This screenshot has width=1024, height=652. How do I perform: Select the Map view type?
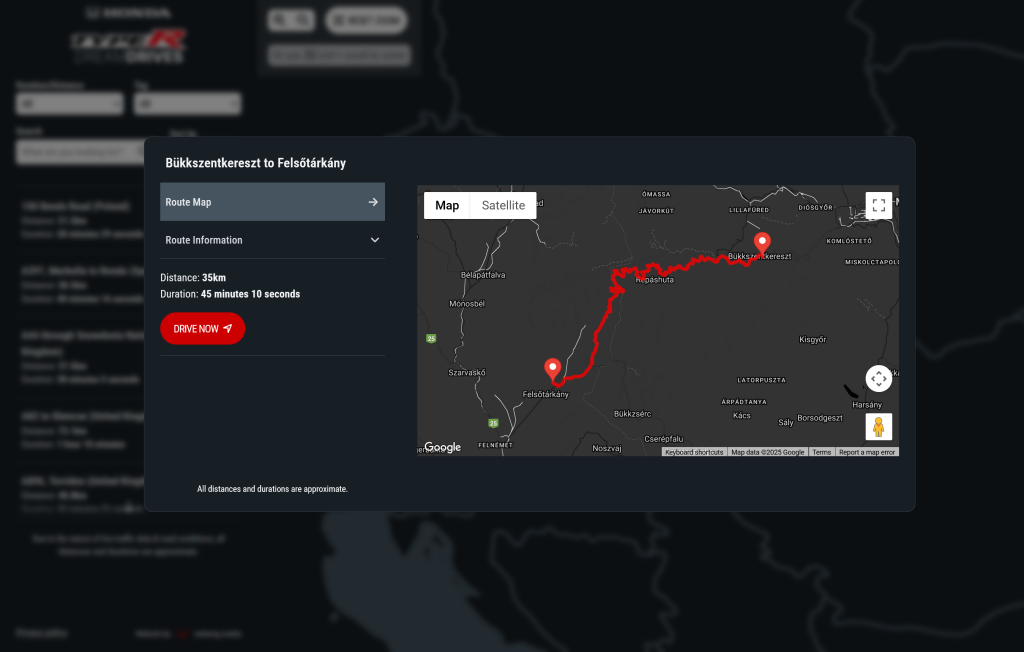[447, 205]
